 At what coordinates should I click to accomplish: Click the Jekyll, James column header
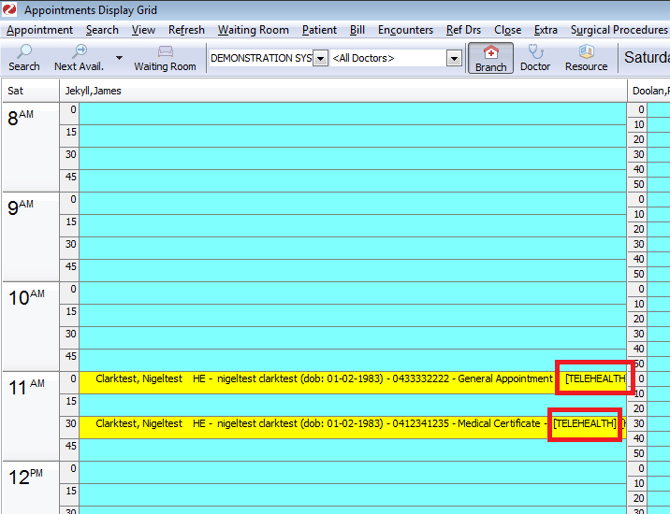(x=93, y=91)
